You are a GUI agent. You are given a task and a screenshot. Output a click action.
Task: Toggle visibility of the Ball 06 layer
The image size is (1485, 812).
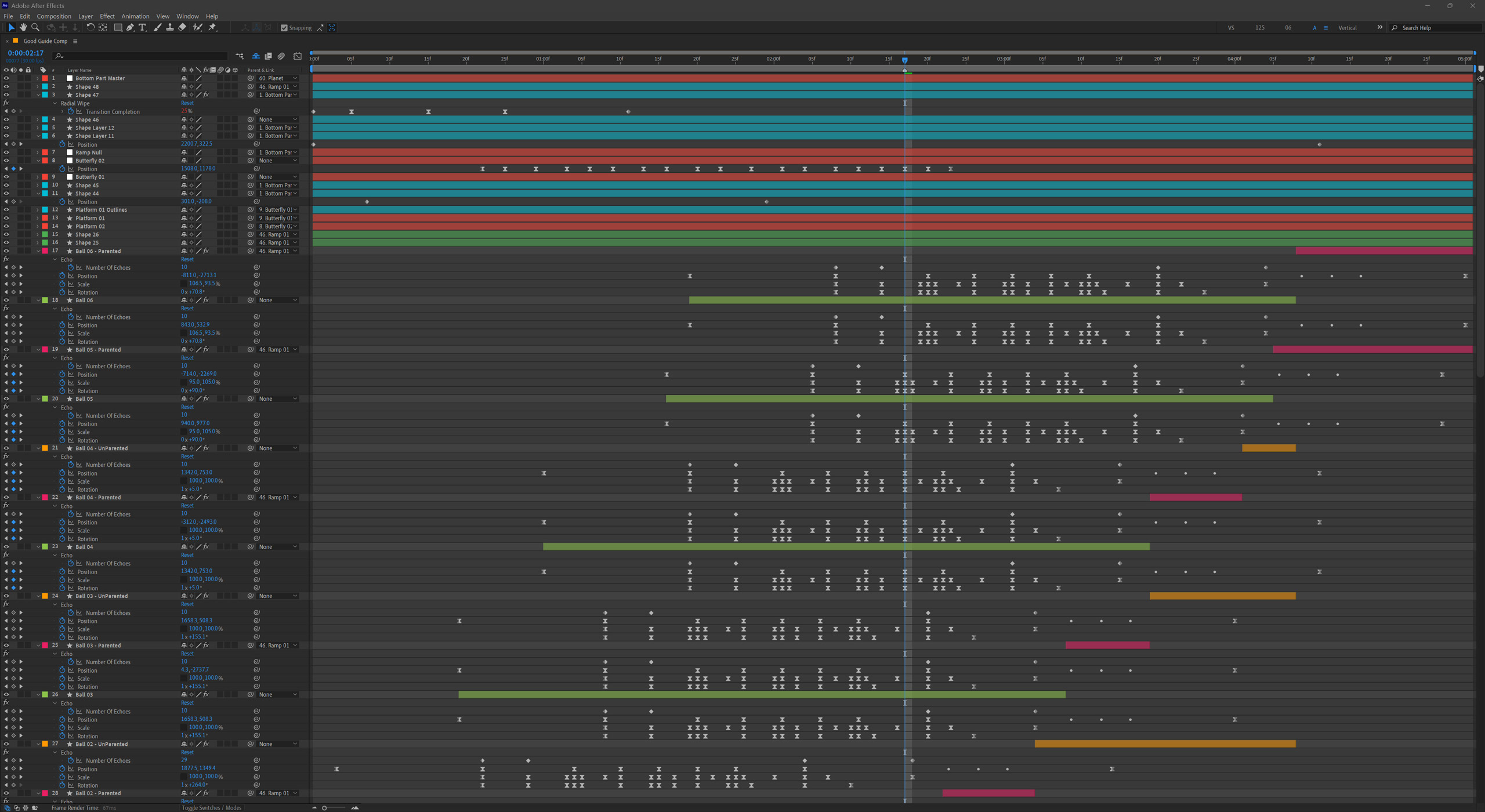(6, 300)
